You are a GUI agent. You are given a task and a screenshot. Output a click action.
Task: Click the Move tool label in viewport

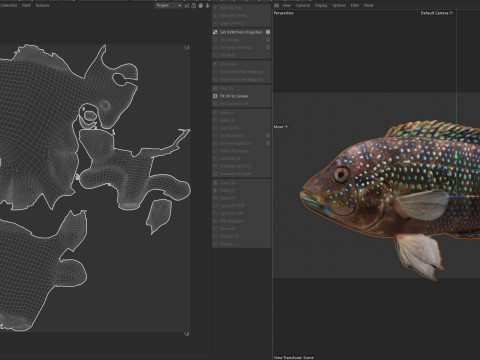[281, 127]
